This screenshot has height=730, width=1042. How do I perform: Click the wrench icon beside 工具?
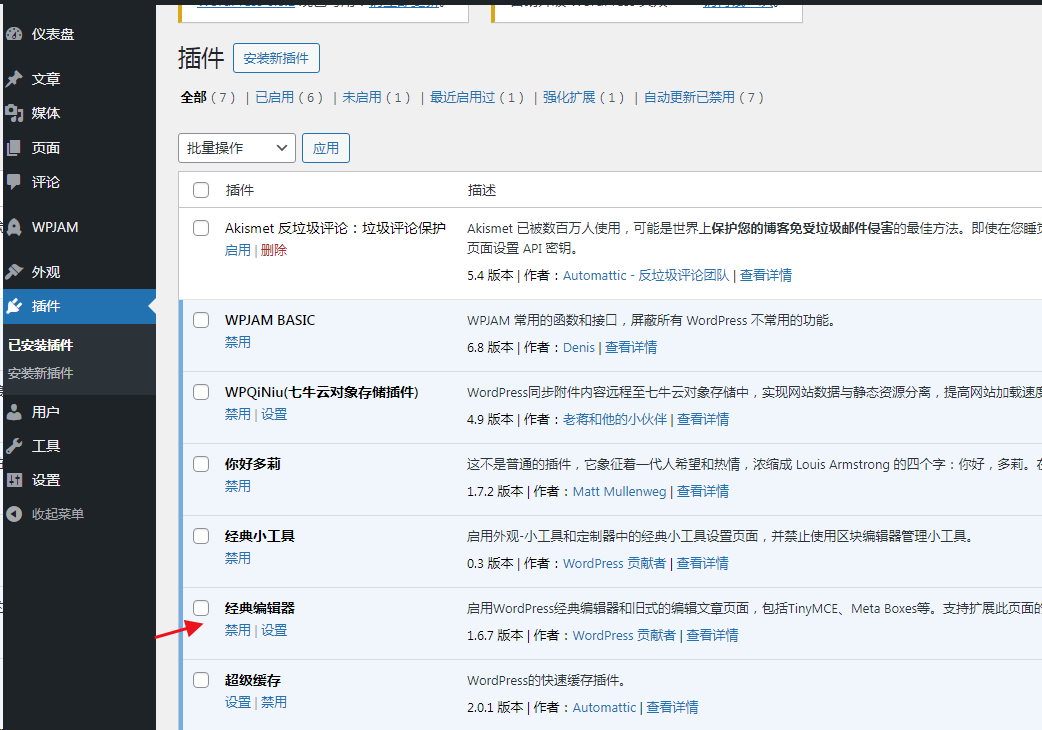click(14, 446)
